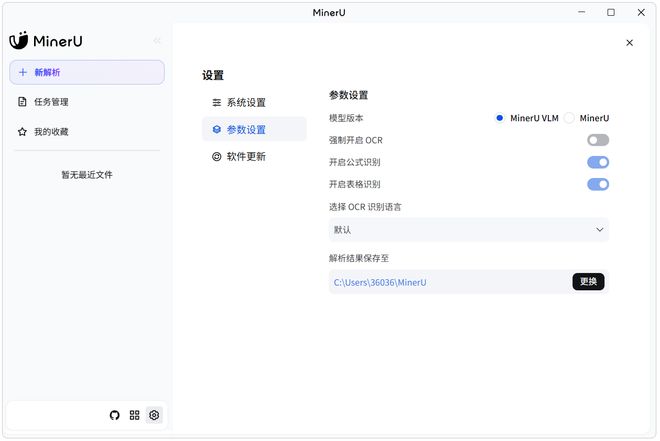Start a new parse with 新解析
660x441 pixels.
pos(87,72)
